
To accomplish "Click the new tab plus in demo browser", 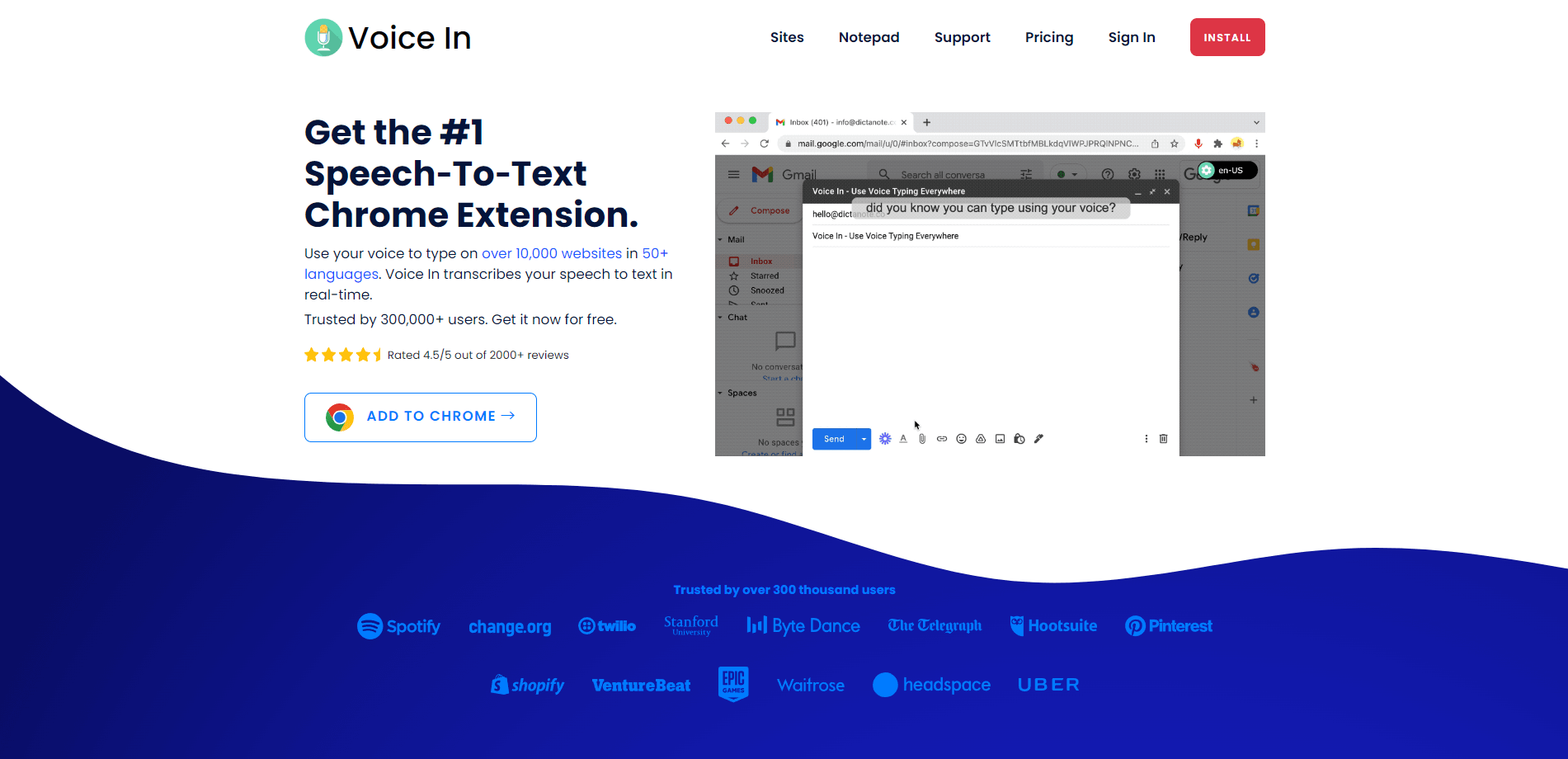I will (927, 122).
